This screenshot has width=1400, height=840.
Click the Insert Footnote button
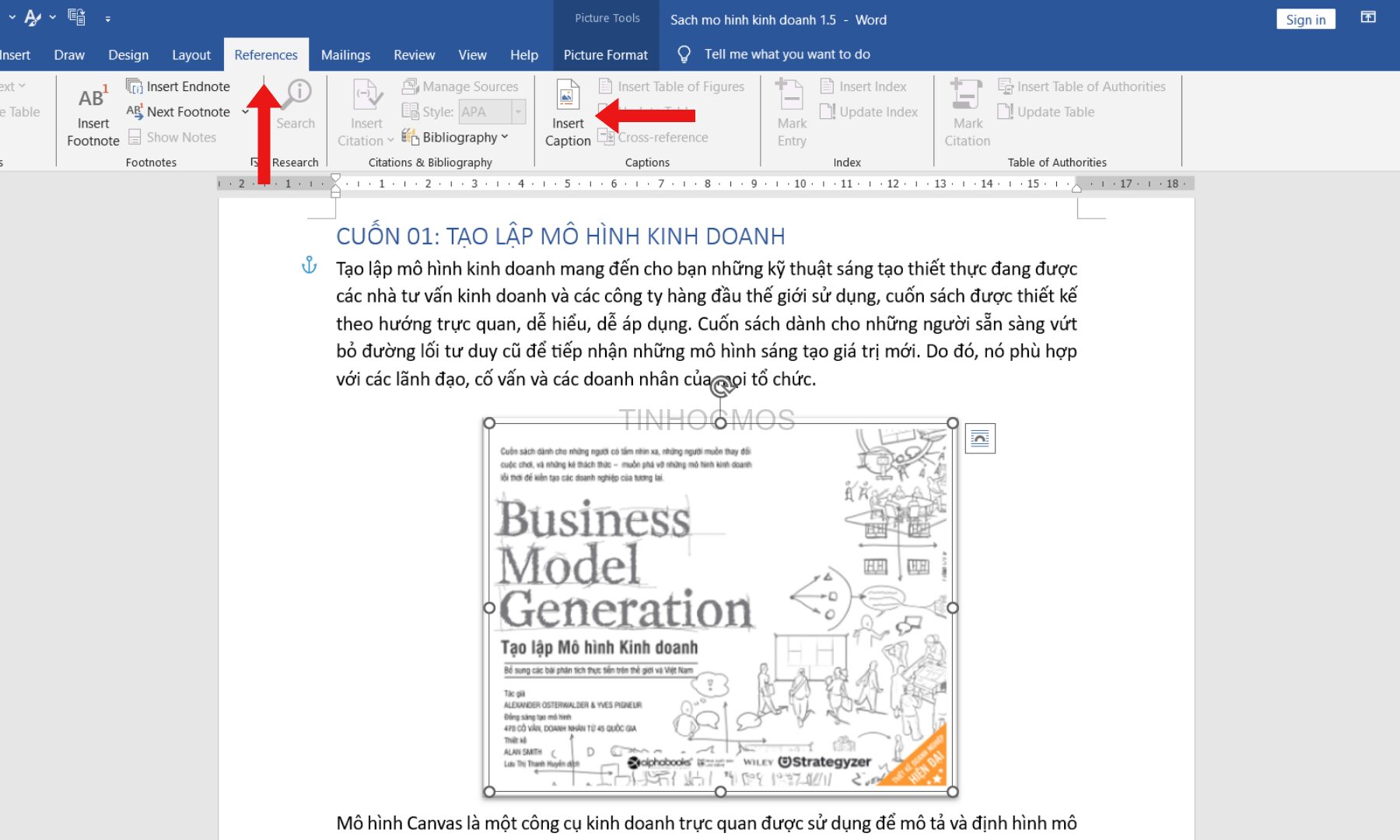[x=93, y=115]
